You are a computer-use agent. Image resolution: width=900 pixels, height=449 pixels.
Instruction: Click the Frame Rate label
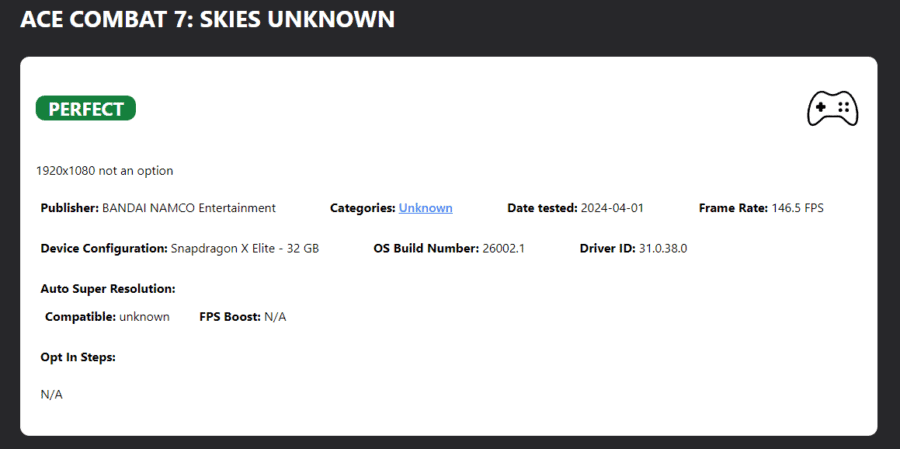733,208
